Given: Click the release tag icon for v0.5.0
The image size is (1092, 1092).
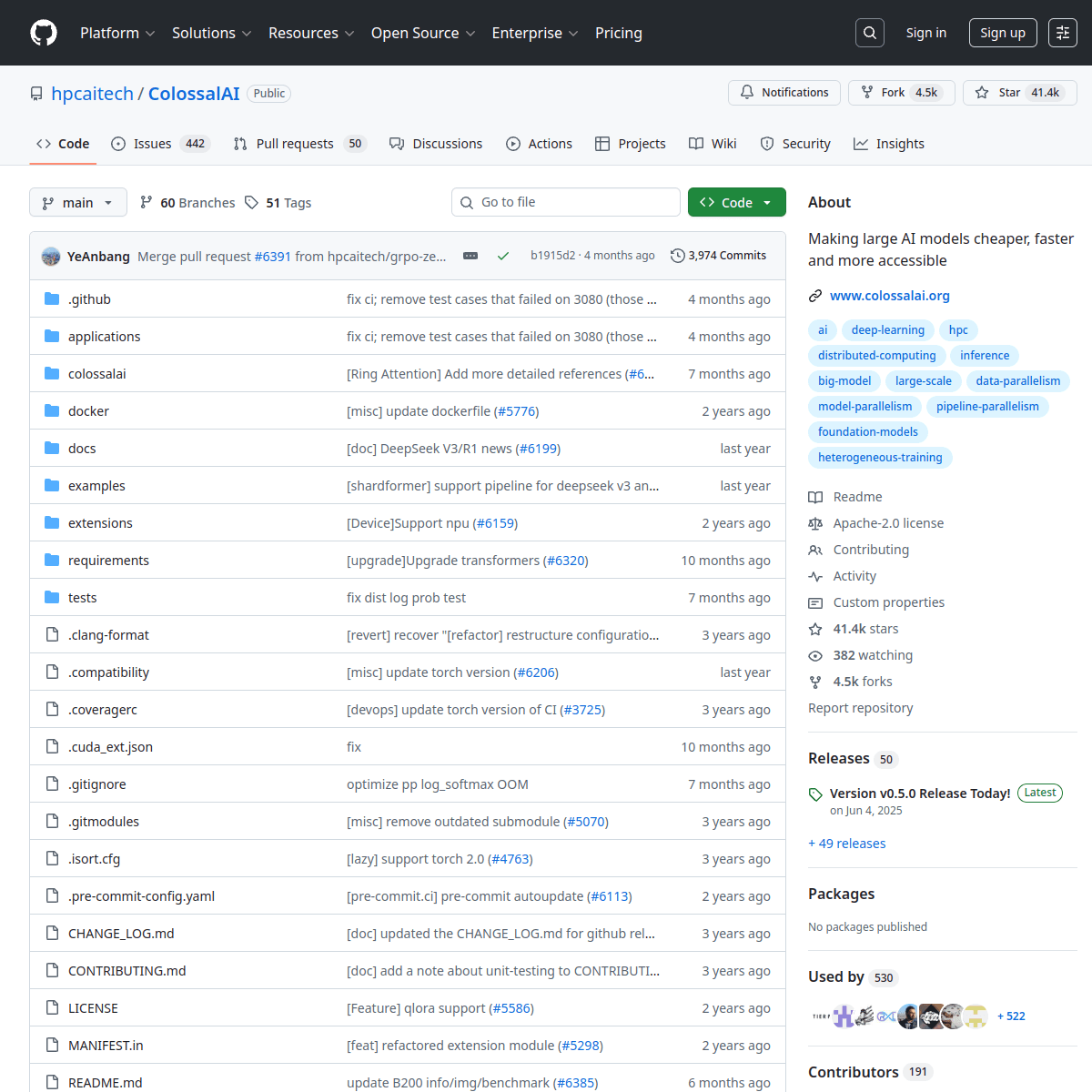Looking at the screenshot, I should [815, 794].
